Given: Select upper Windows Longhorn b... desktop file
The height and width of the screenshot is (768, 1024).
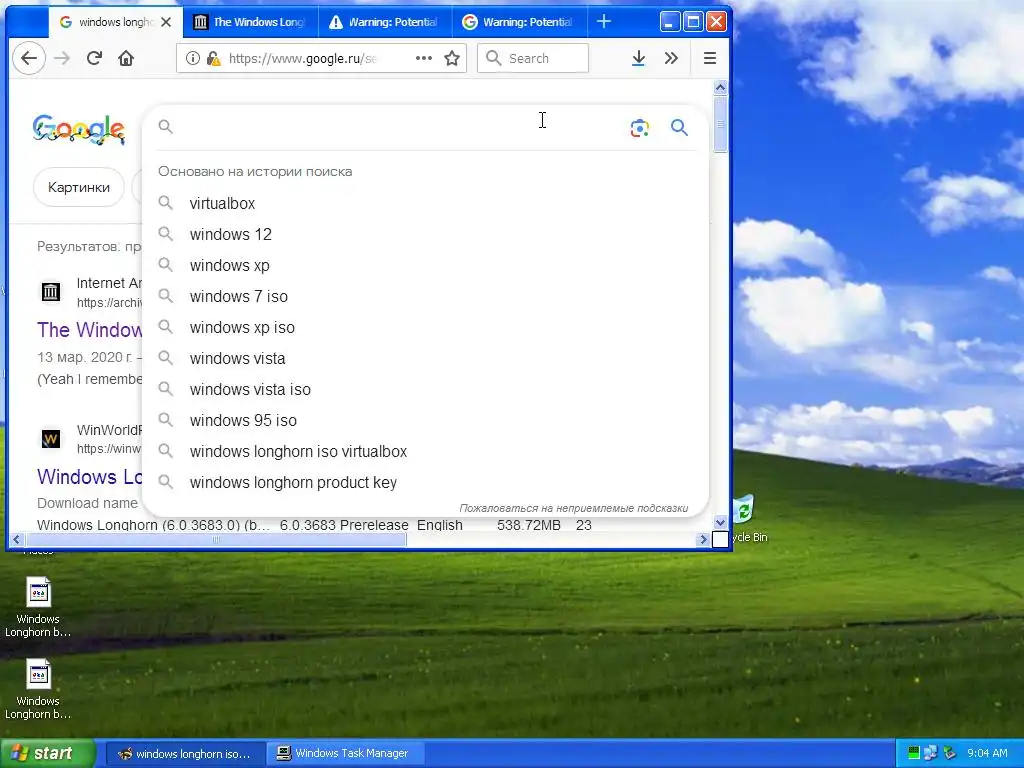Looking at the screenshot, I should click(x=38, y=607).
